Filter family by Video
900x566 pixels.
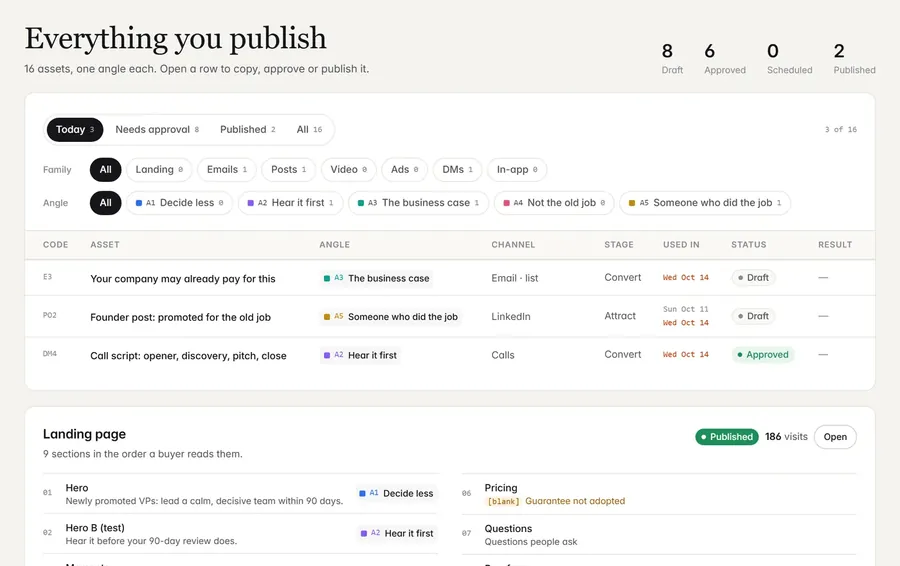point(348,169)
